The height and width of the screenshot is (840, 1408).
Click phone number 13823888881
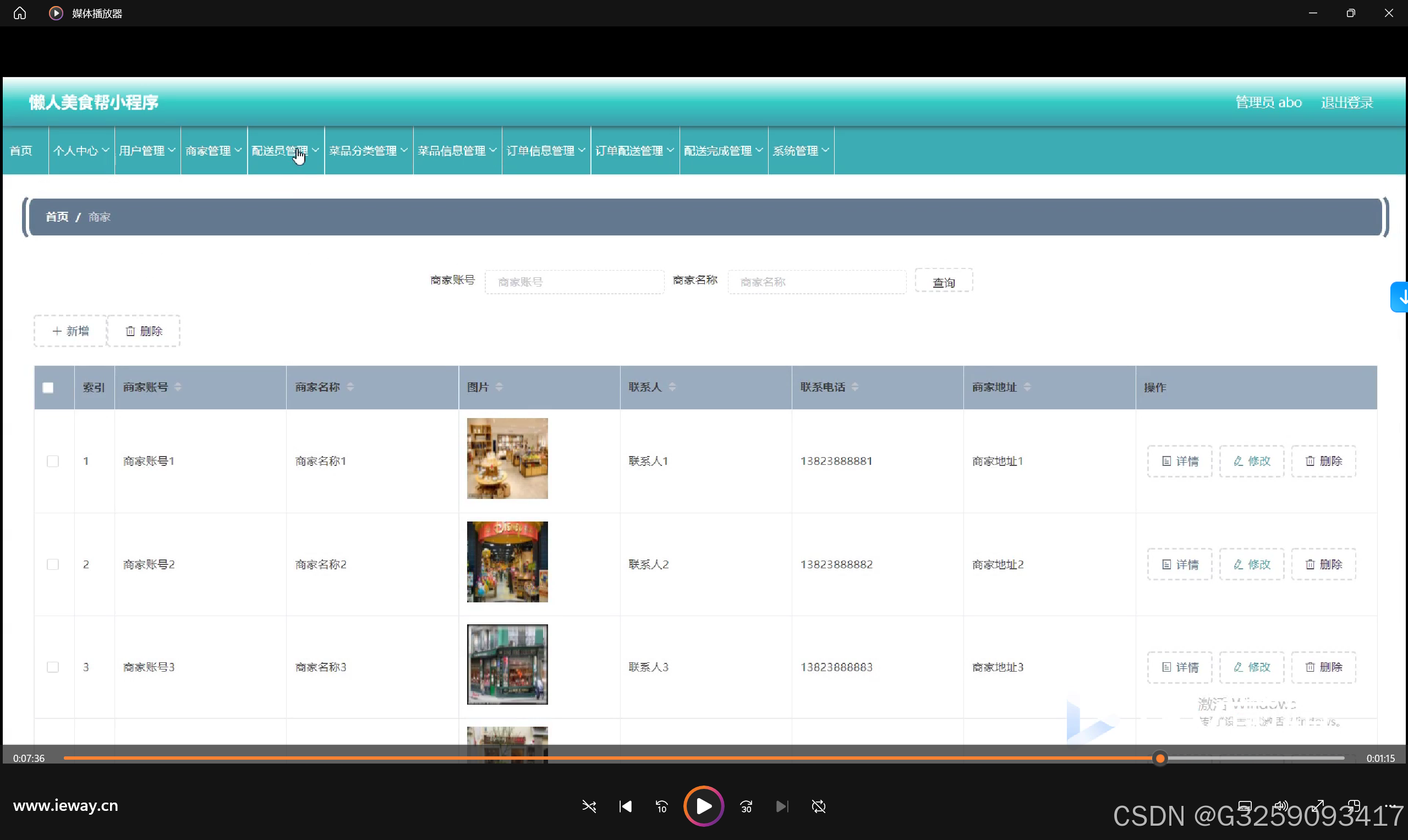(836, 462)
